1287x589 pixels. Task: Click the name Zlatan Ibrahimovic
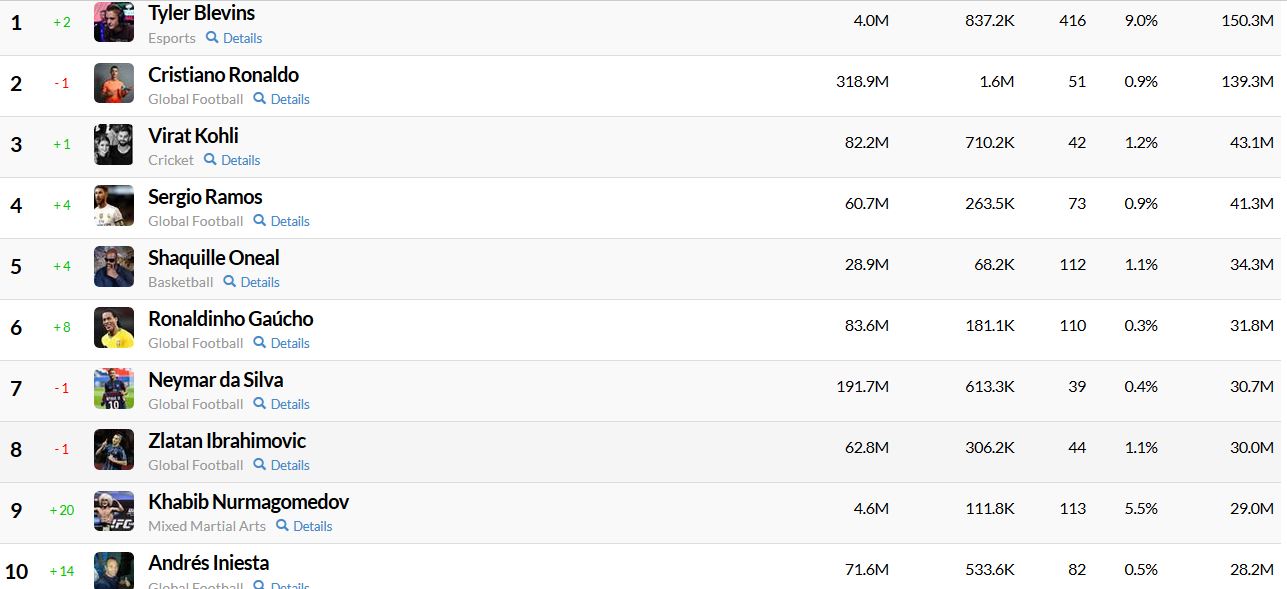coord(226,441)
